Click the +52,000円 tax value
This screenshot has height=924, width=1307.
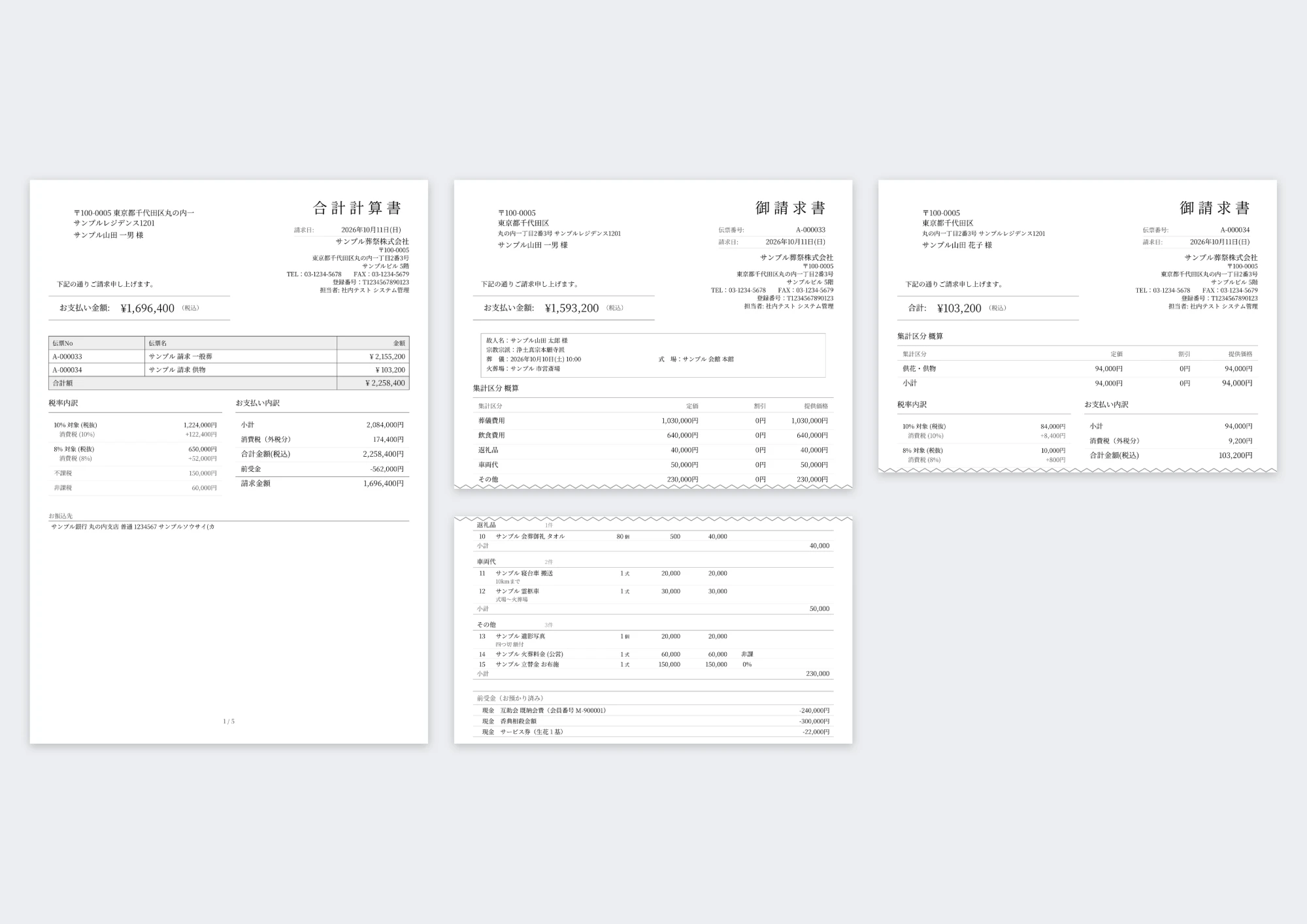pyautogui.click(x=203, y=458)
